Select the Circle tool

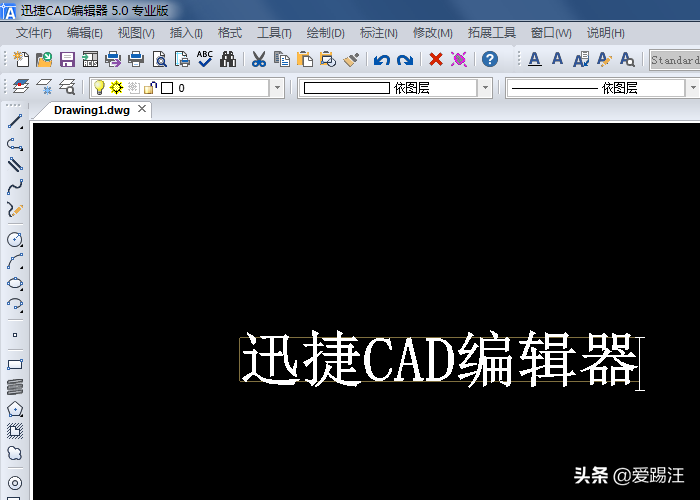pos(15,239)
